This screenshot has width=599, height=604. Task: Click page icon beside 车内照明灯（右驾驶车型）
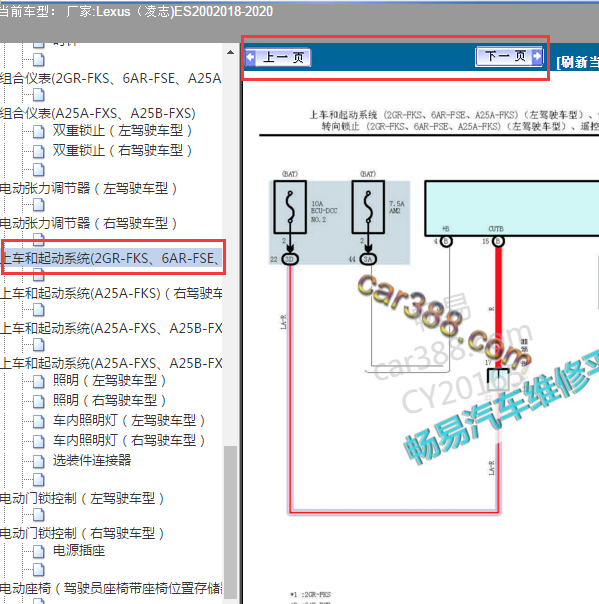coord(39,441)
